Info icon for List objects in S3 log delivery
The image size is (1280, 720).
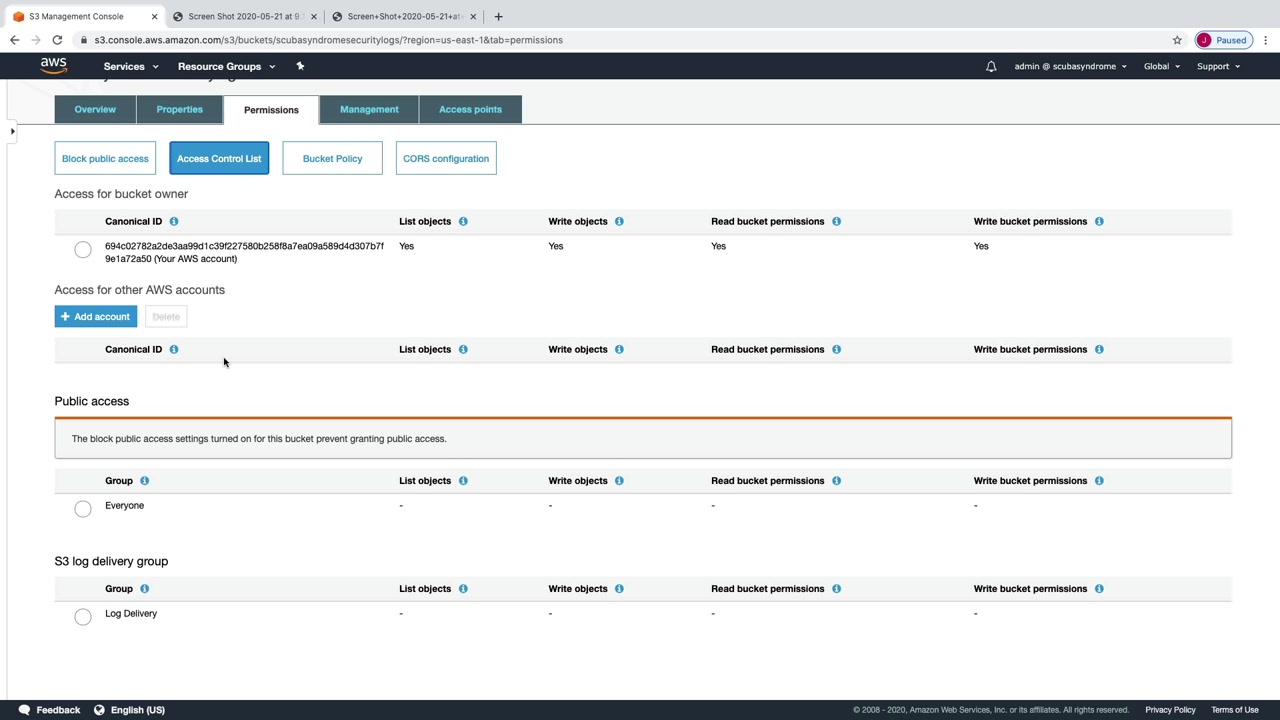[x=463, y=588]
